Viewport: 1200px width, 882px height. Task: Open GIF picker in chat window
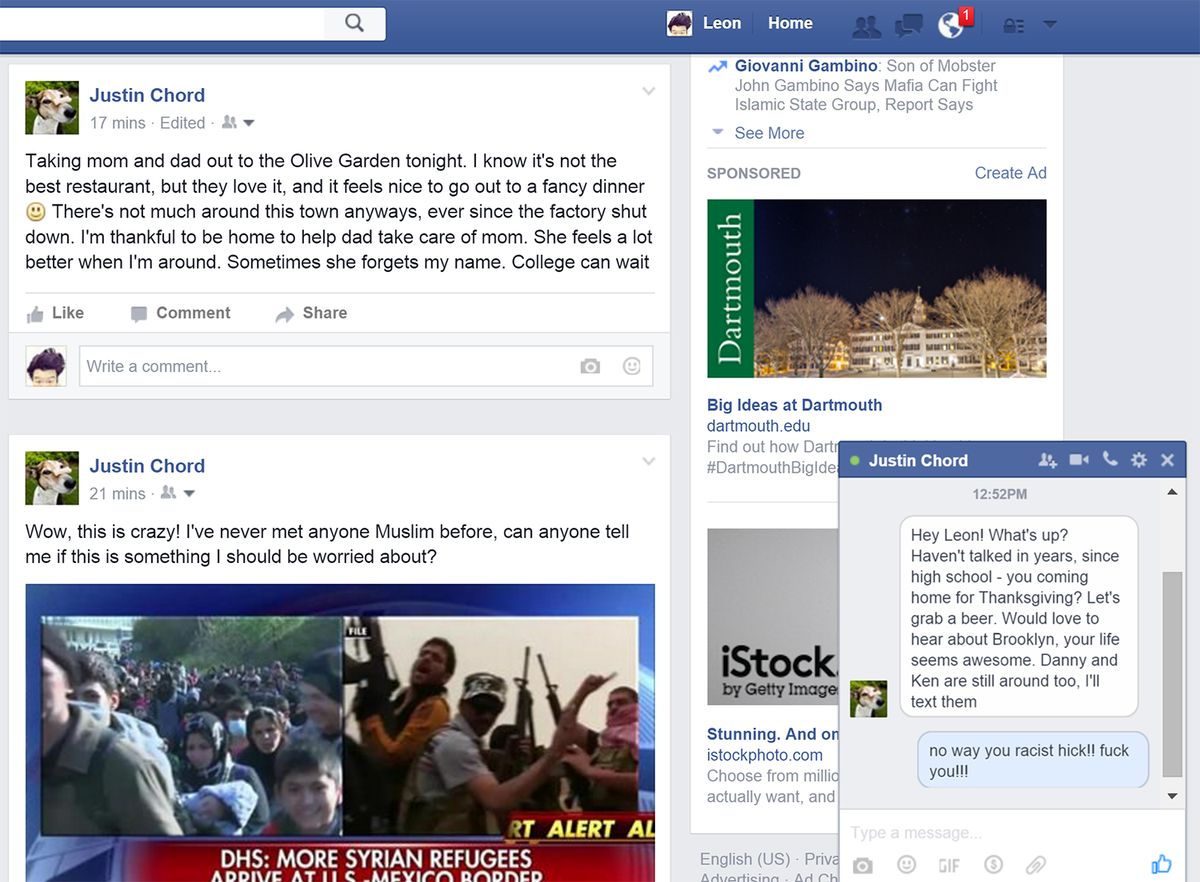point(949,865)
